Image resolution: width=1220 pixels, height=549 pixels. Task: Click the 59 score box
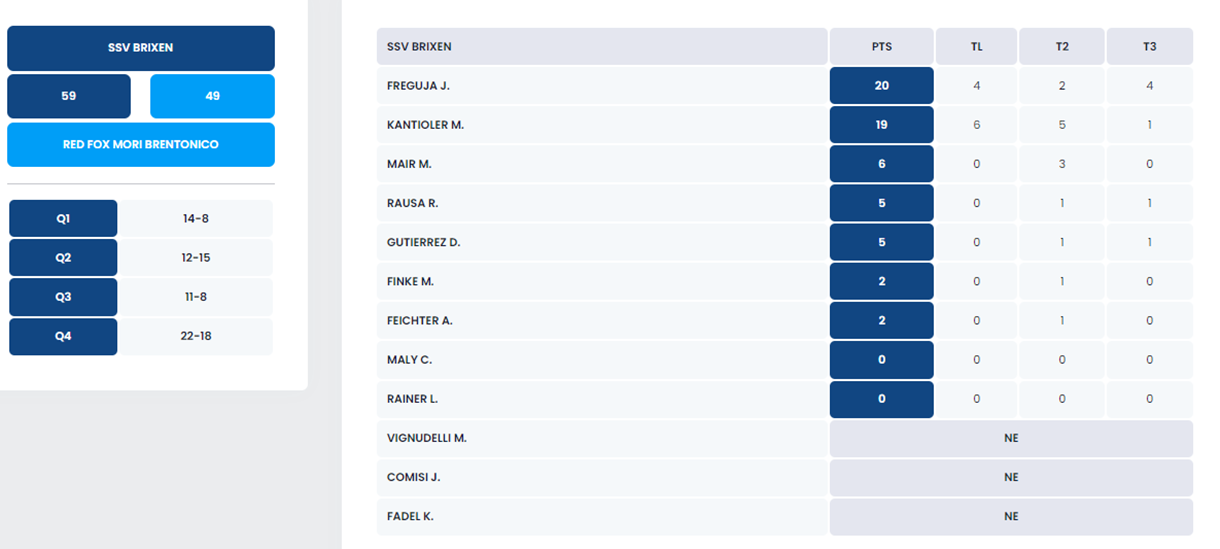(x=69, y=96)
